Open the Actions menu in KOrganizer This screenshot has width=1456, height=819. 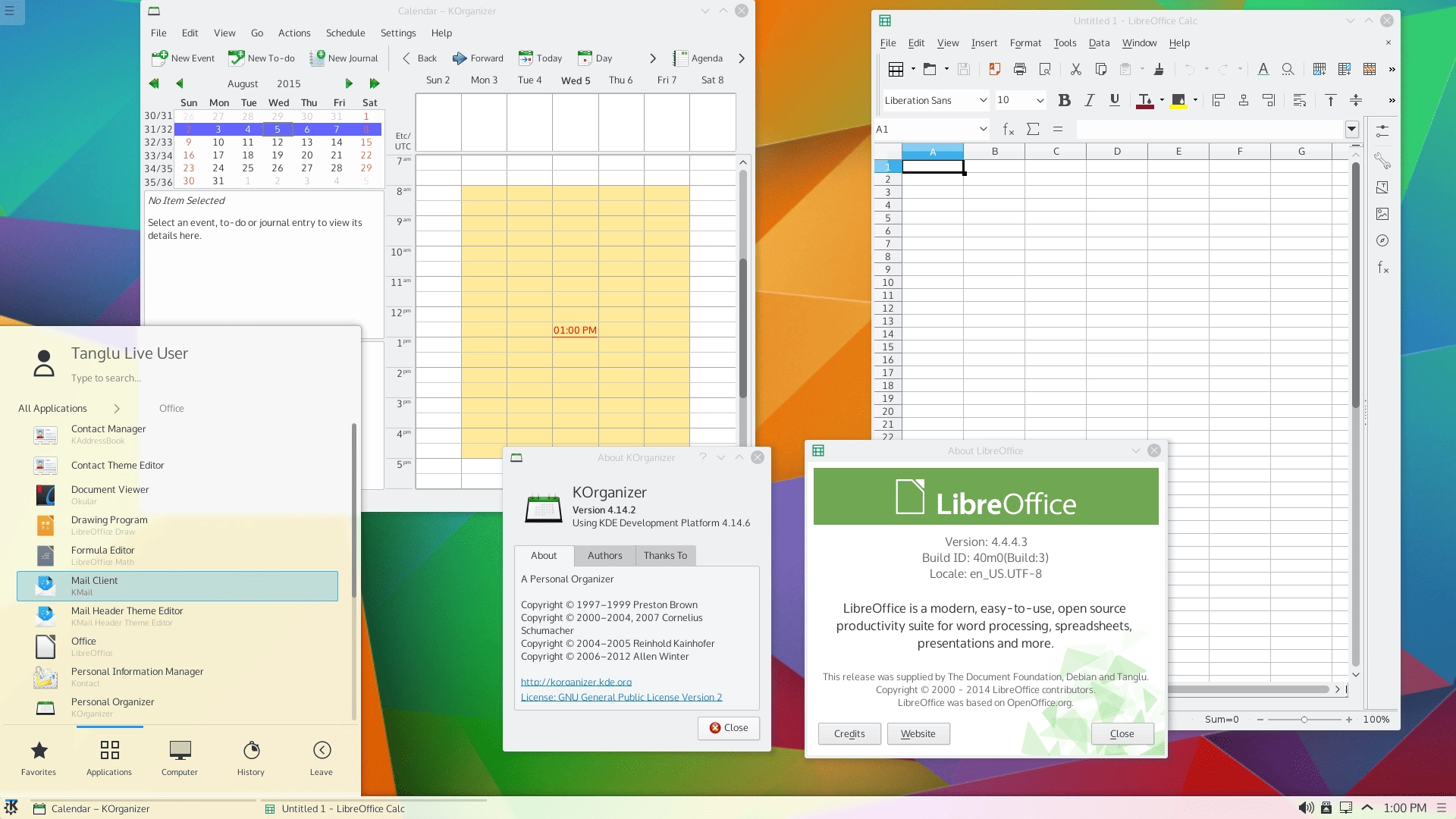[294, 33]
